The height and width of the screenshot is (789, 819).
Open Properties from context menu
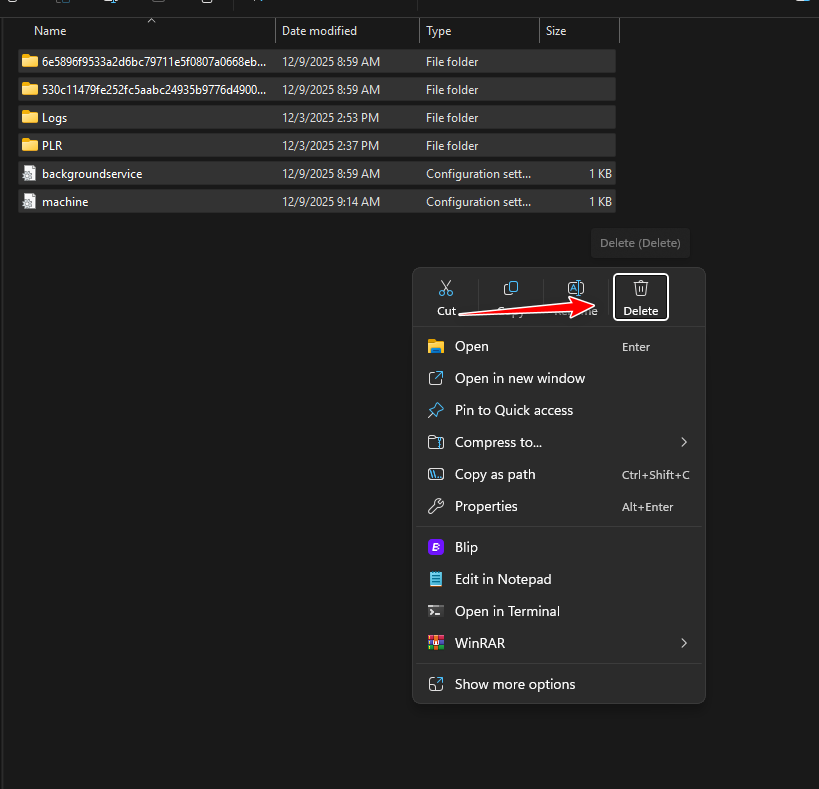(x=486, y=506)
